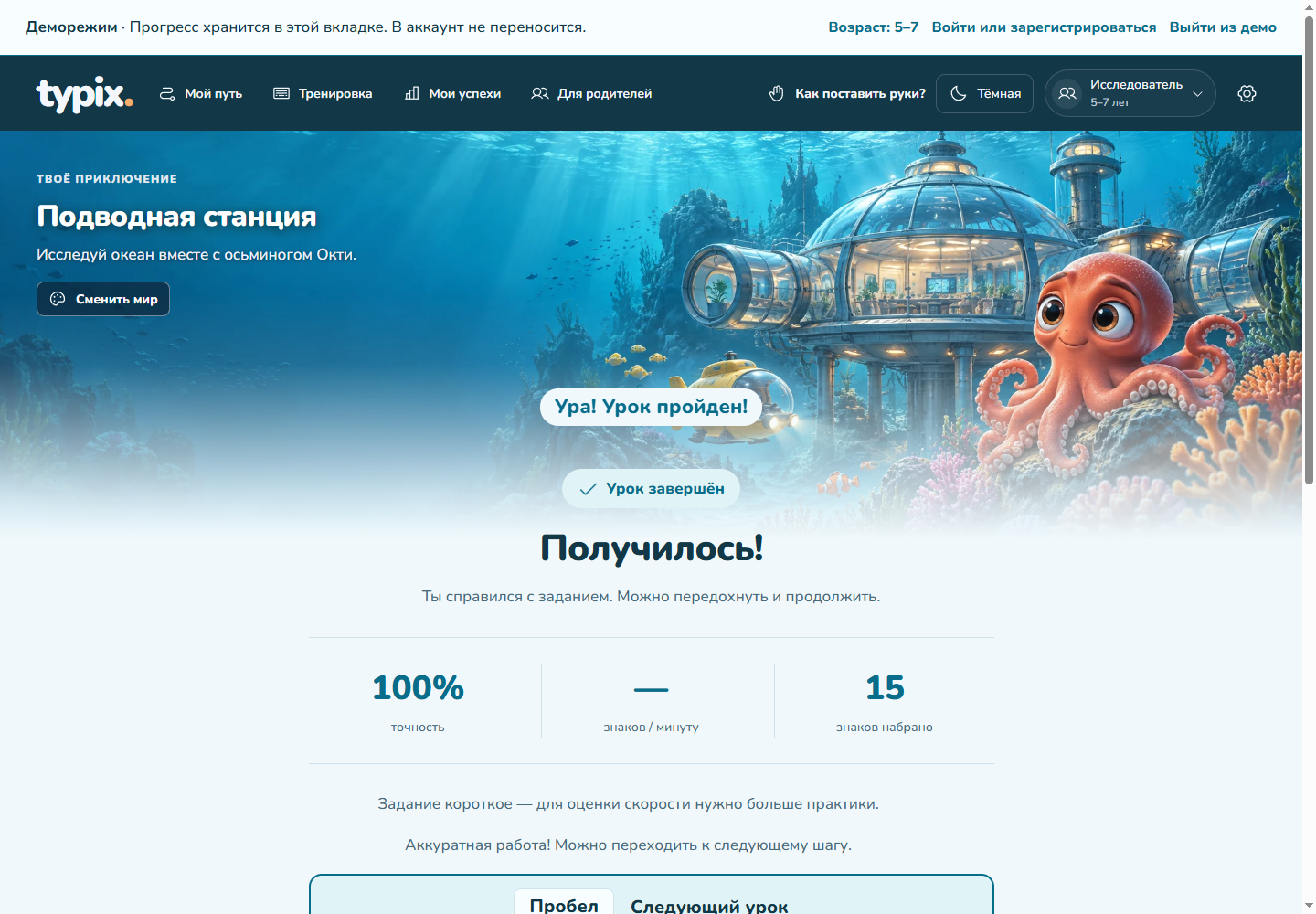
Task: Open settings with the gear icon
Action: pos(1247,93)
